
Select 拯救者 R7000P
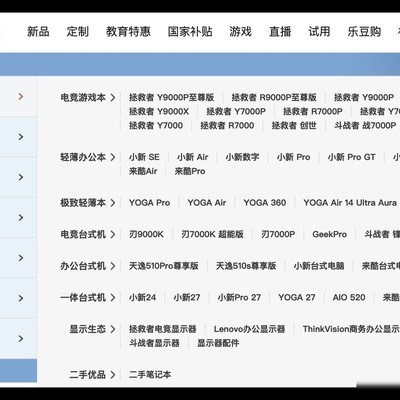(x=313, y=111)
